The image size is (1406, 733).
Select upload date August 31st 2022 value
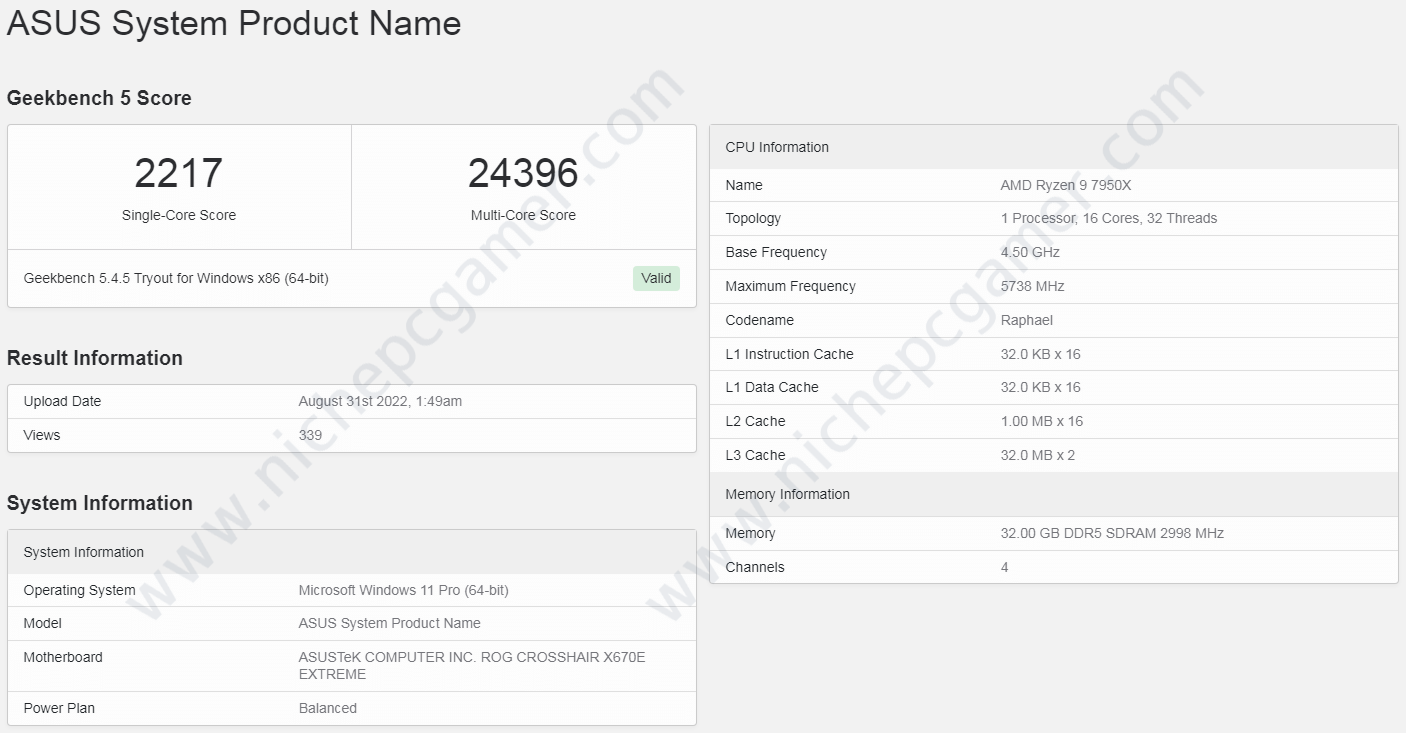[x=380, y=401]
